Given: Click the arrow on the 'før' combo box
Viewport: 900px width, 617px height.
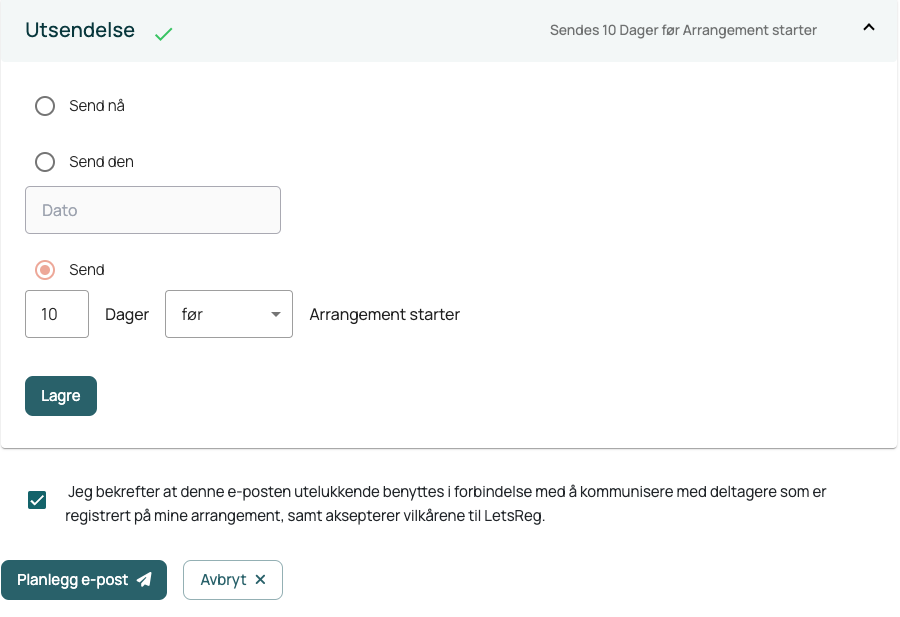Looking at the screenshot, I should pos(276,314).
